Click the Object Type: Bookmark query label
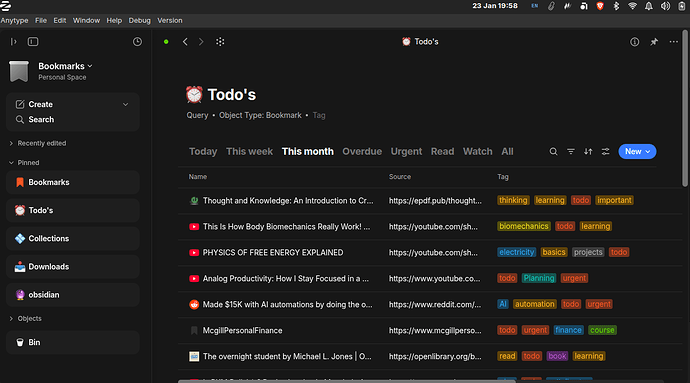This screenshot has width=690, height=383. tap(260, 115)
